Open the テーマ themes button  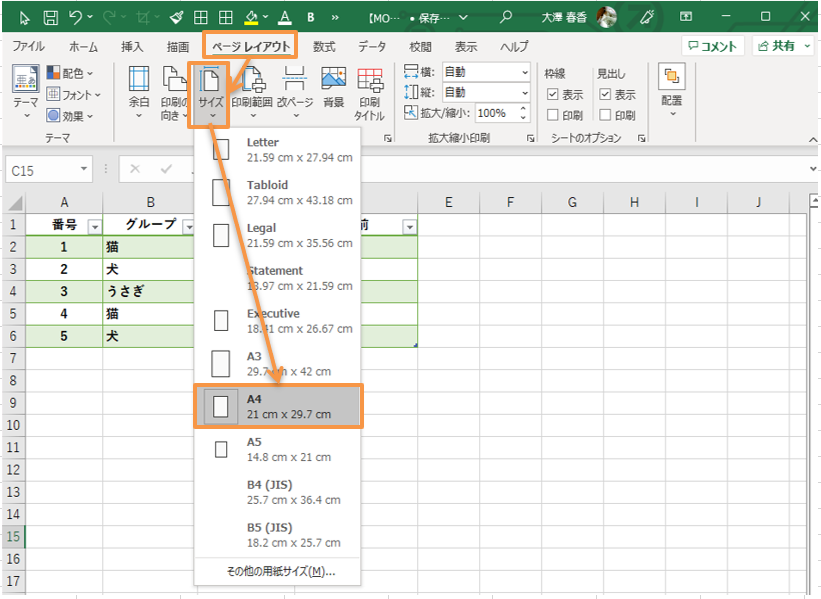tap(26, 92)
